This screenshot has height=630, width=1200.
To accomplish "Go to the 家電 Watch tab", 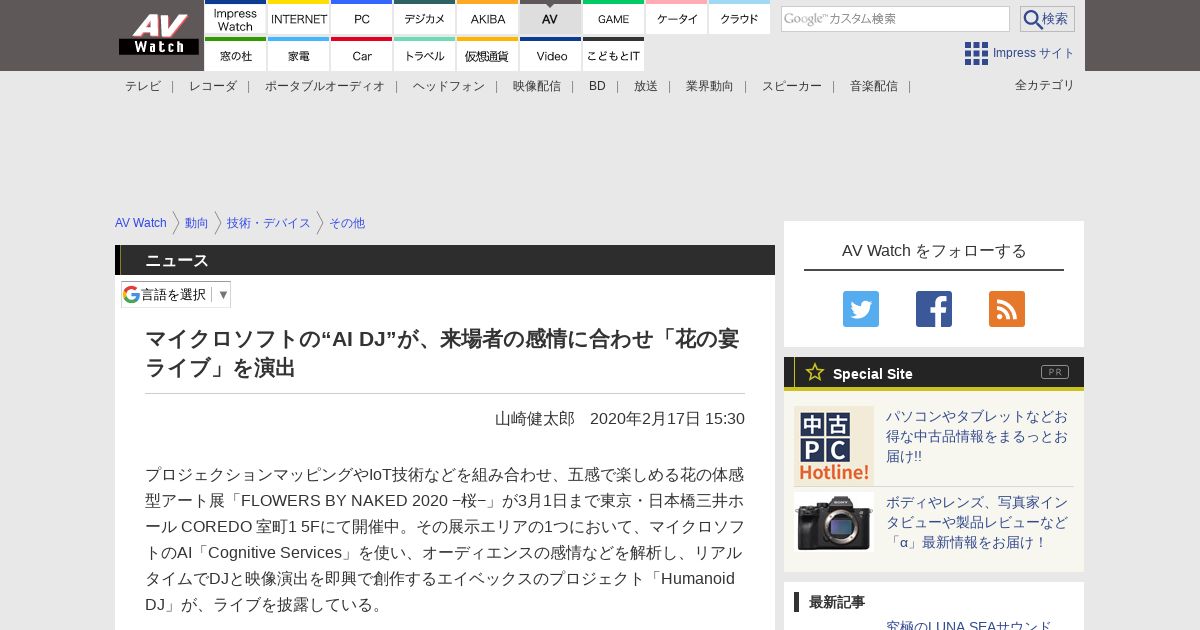I will 299,55.
